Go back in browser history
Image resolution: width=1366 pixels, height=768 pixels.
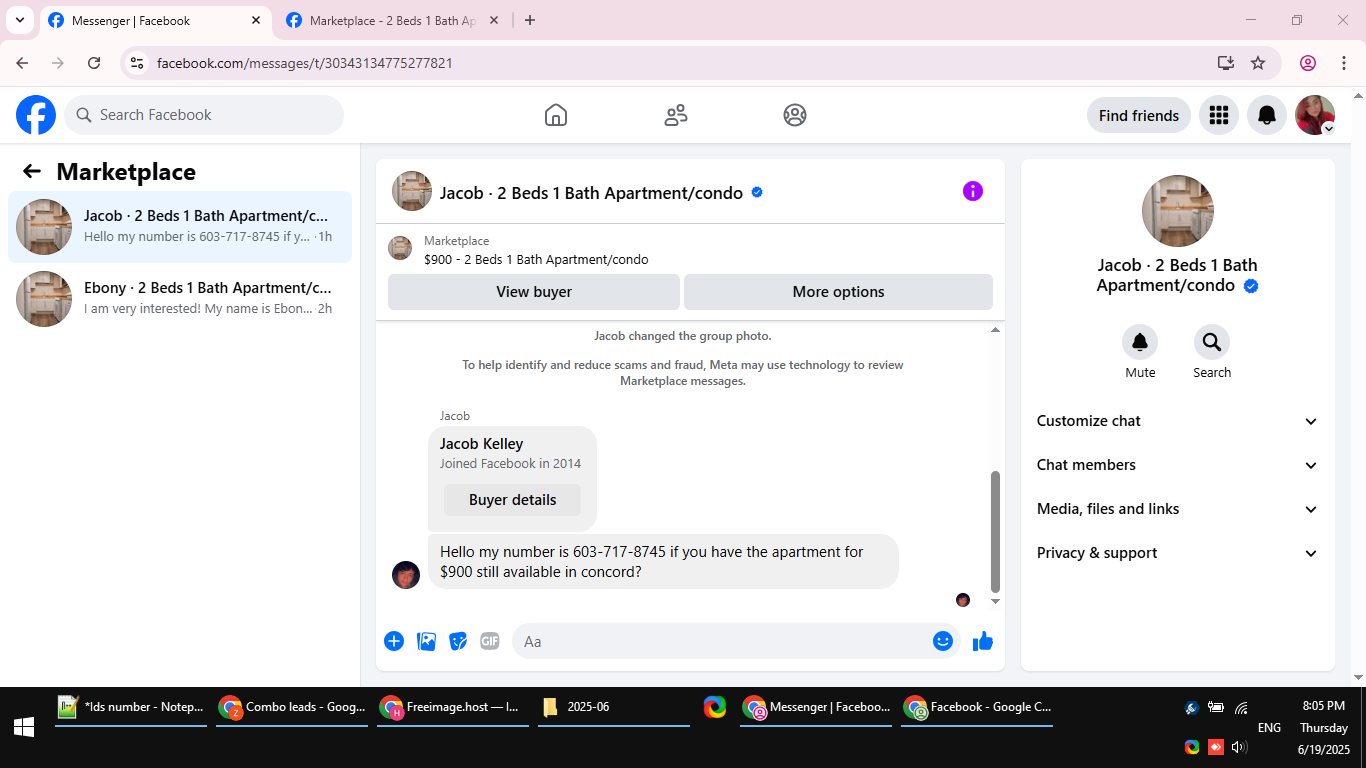[22, 63]
